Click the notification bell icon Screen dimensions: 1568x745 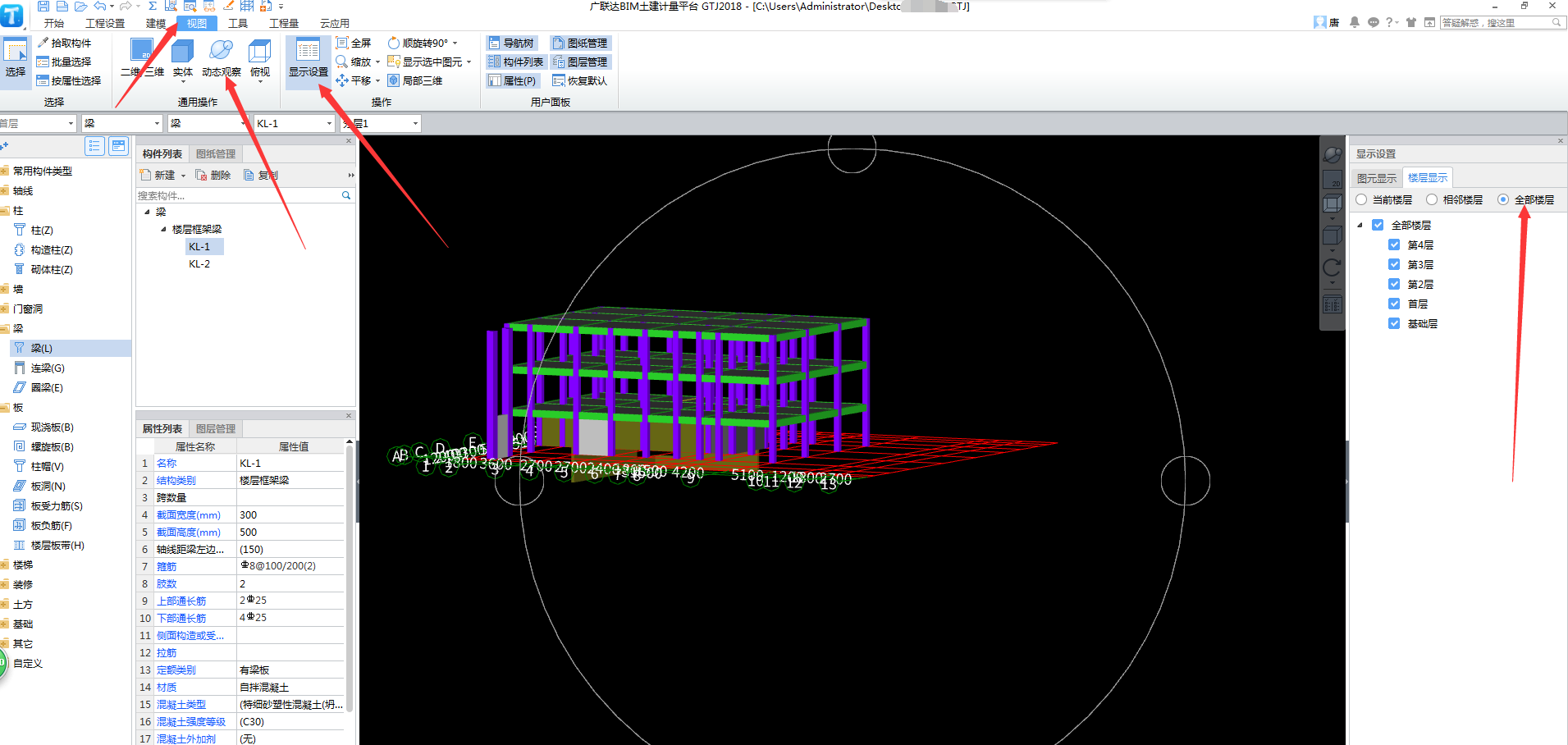(1355, 22)
